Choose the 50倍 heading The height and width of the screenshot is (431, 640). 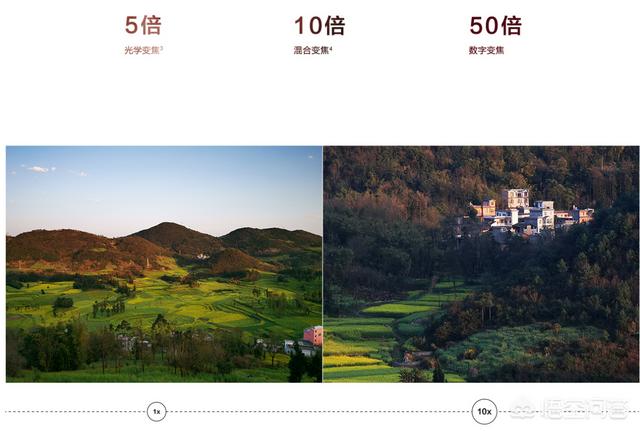[496, 25]
